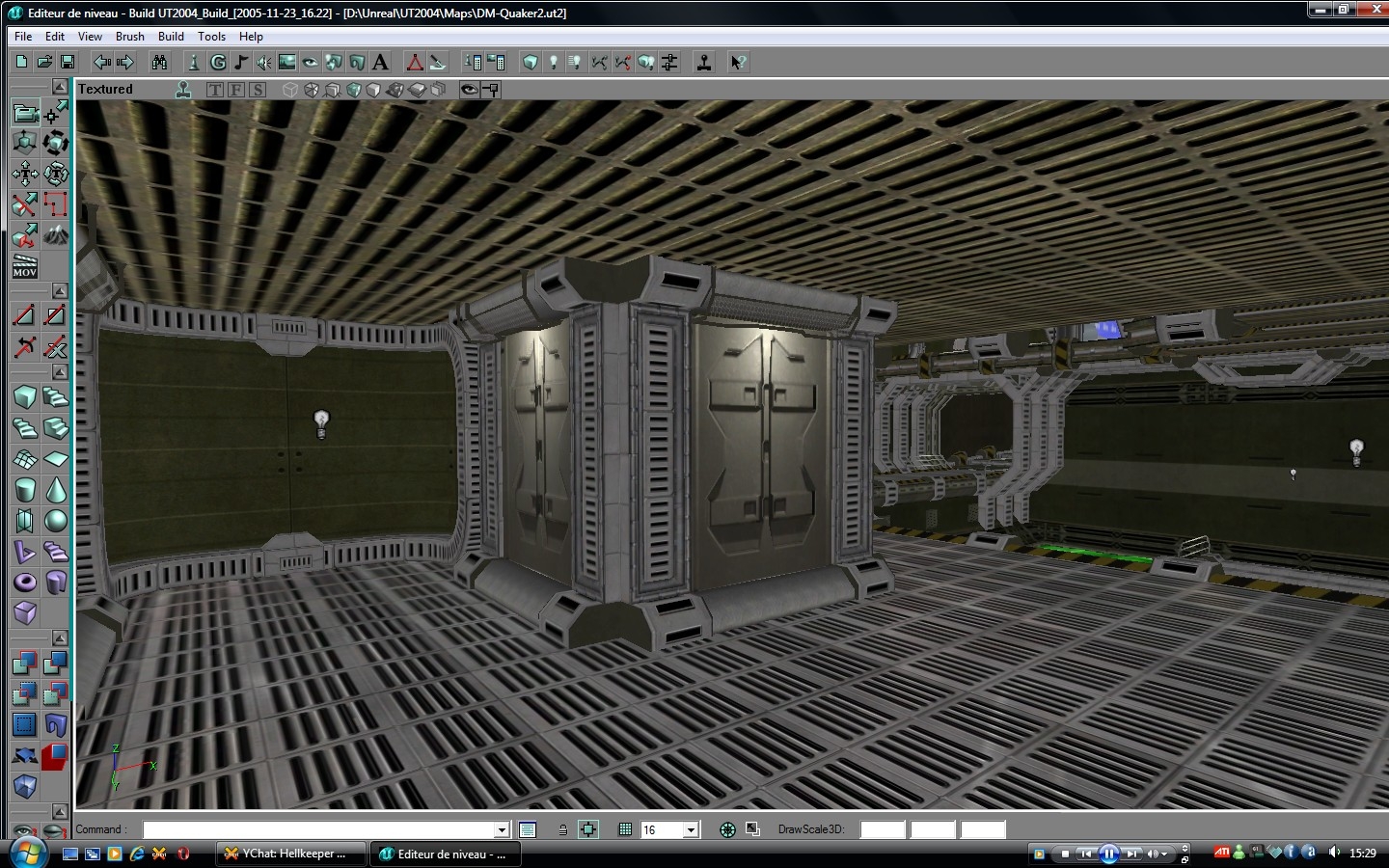
Task: Toggle realtime preview joystick in viewport
Action: (183, 90)
